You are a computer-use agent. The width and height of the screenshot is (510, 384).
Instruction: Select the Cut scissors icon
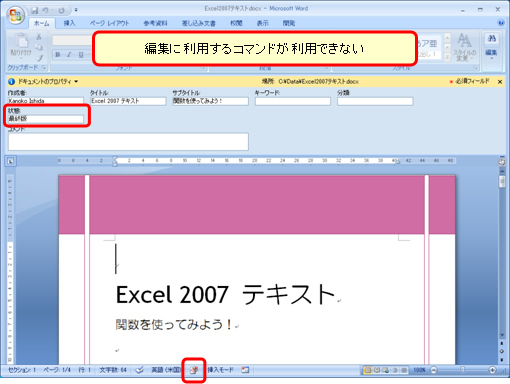tap(39, 37)
